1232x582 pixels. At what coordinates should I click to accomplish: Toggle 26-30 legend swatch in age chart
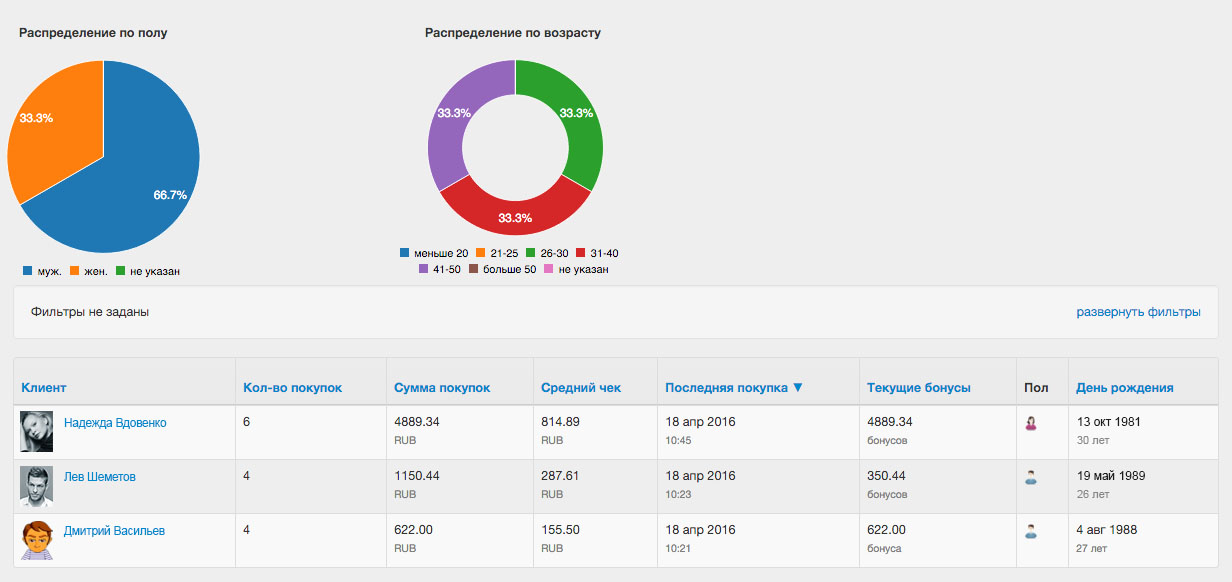point(531,253)
